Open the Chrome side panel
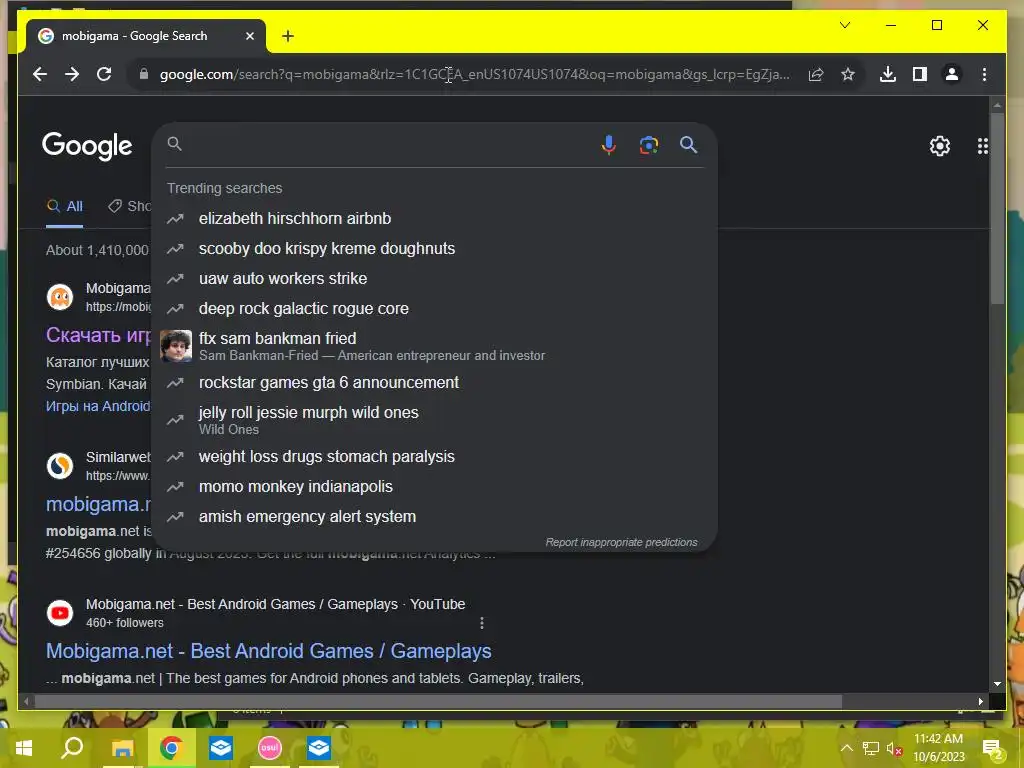Image resolution: width=1024 pixels, height=768 pixels. 920,74
